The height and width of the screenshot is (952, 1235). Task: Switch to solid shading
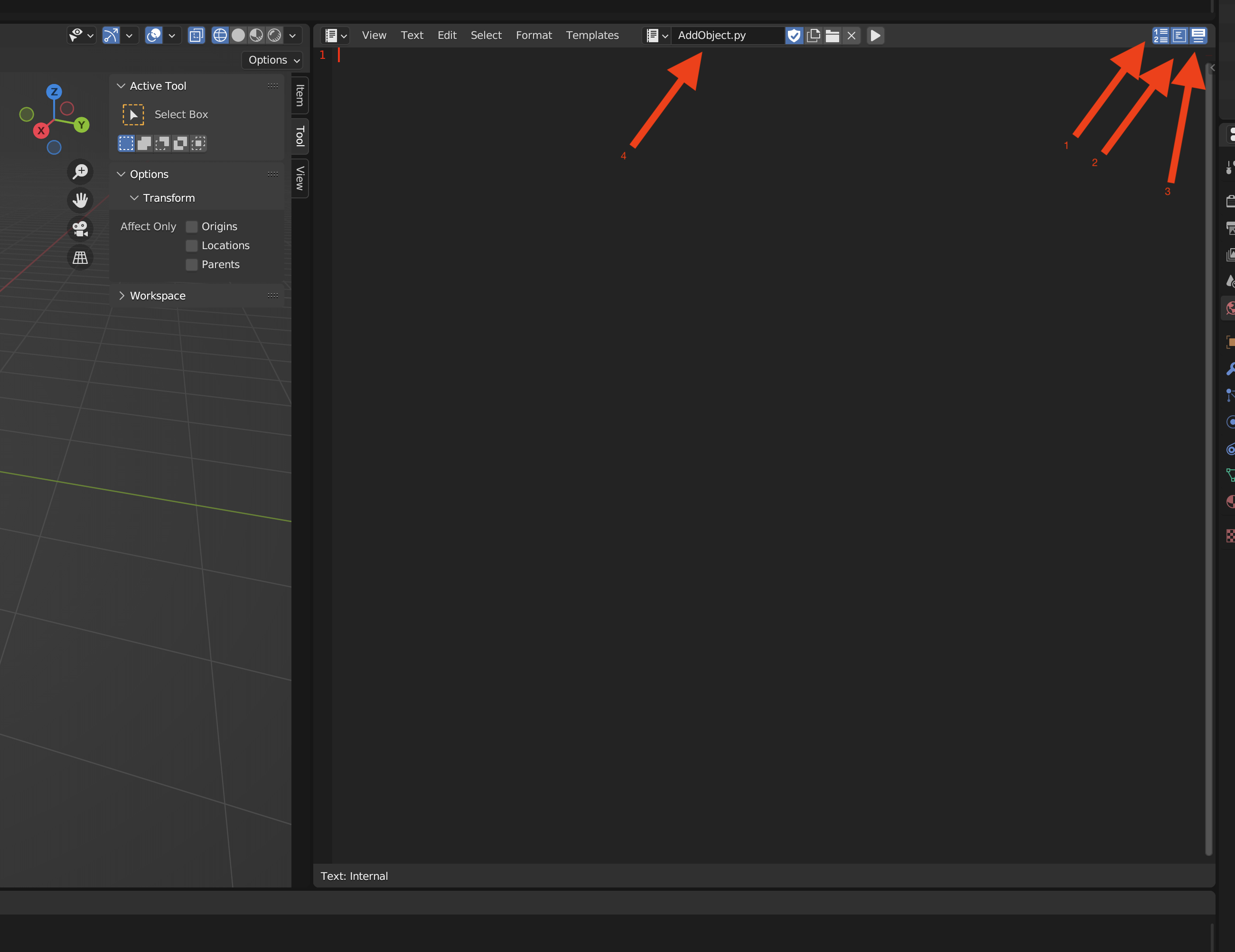click(x=238, y=36)
